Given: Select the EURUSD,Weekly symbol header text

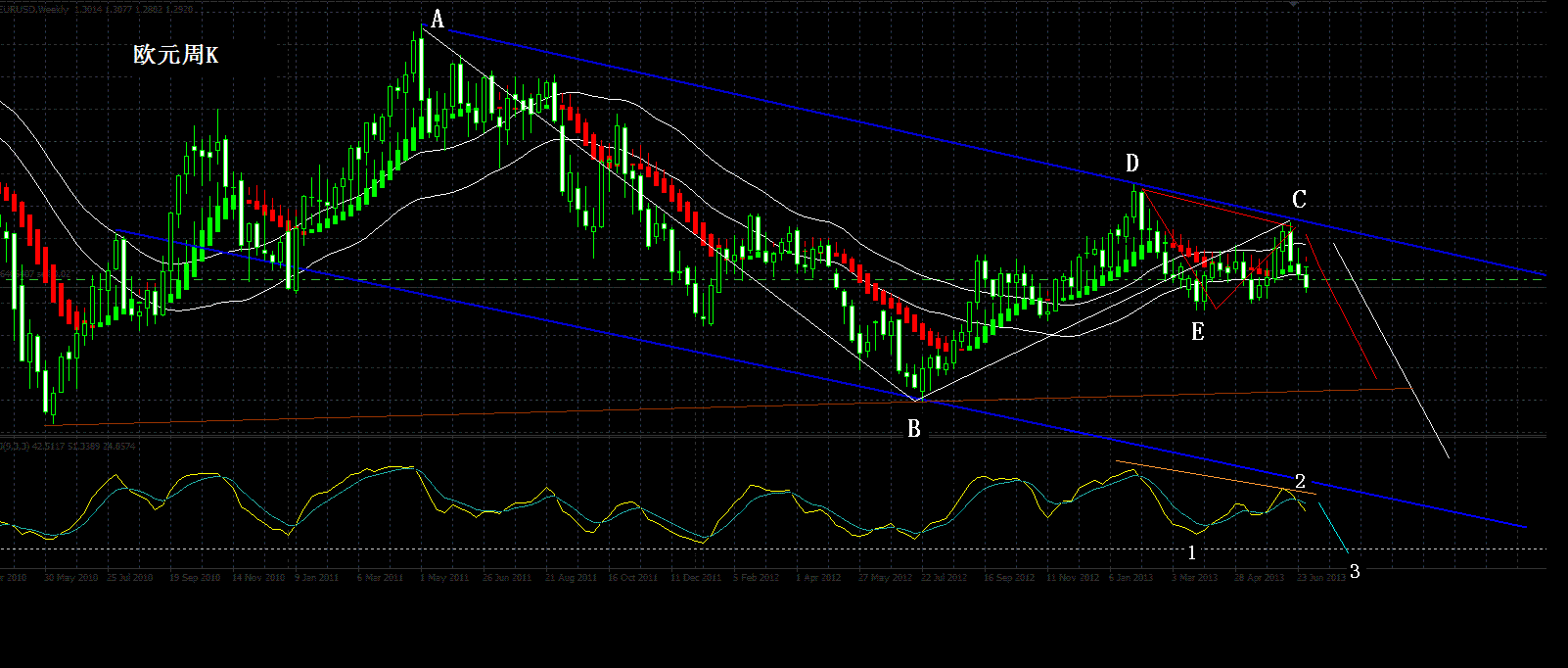Looking at the screenshot, I should 34,9.
